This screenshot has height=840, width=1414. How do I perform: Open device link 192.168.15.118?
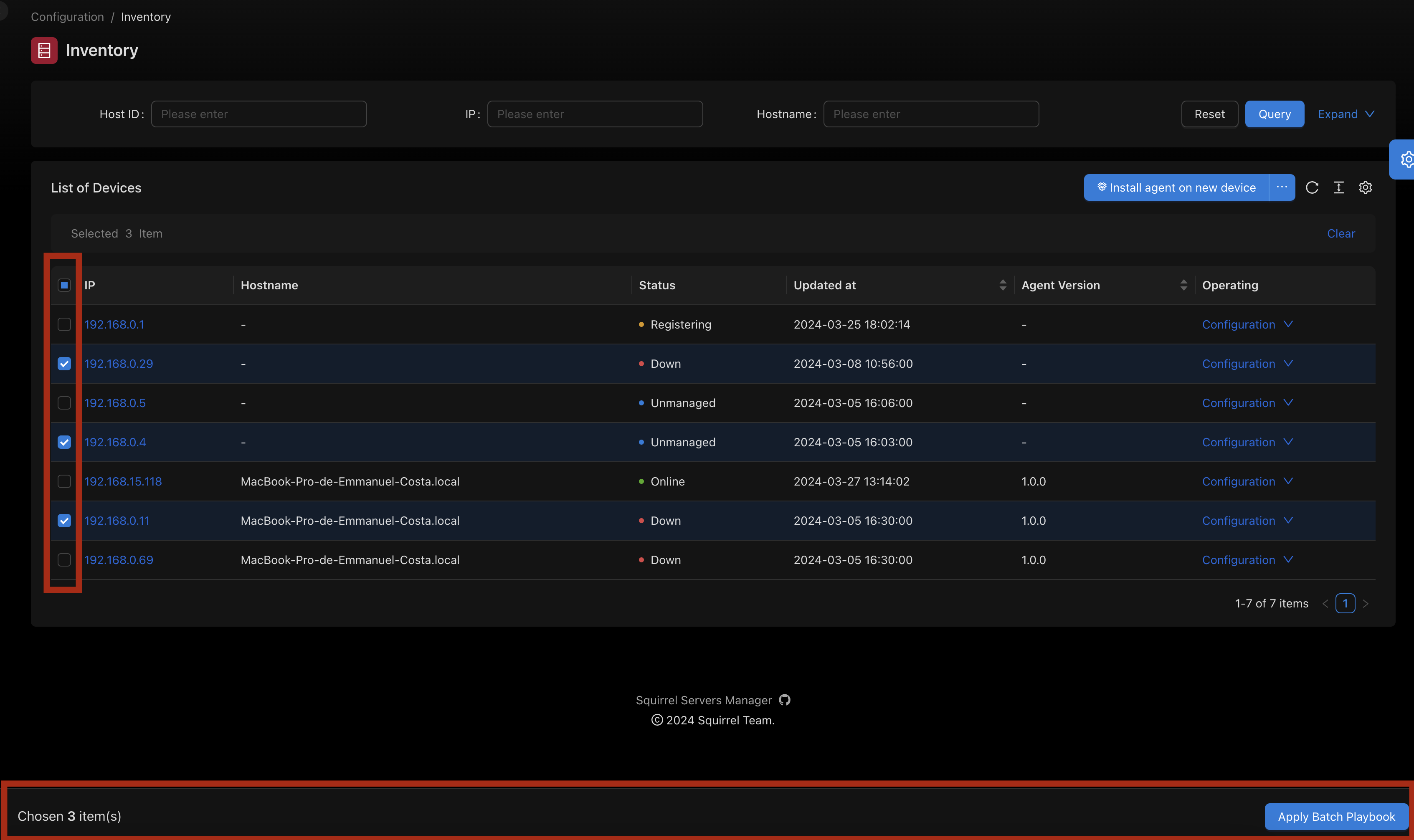pos(123,481)
